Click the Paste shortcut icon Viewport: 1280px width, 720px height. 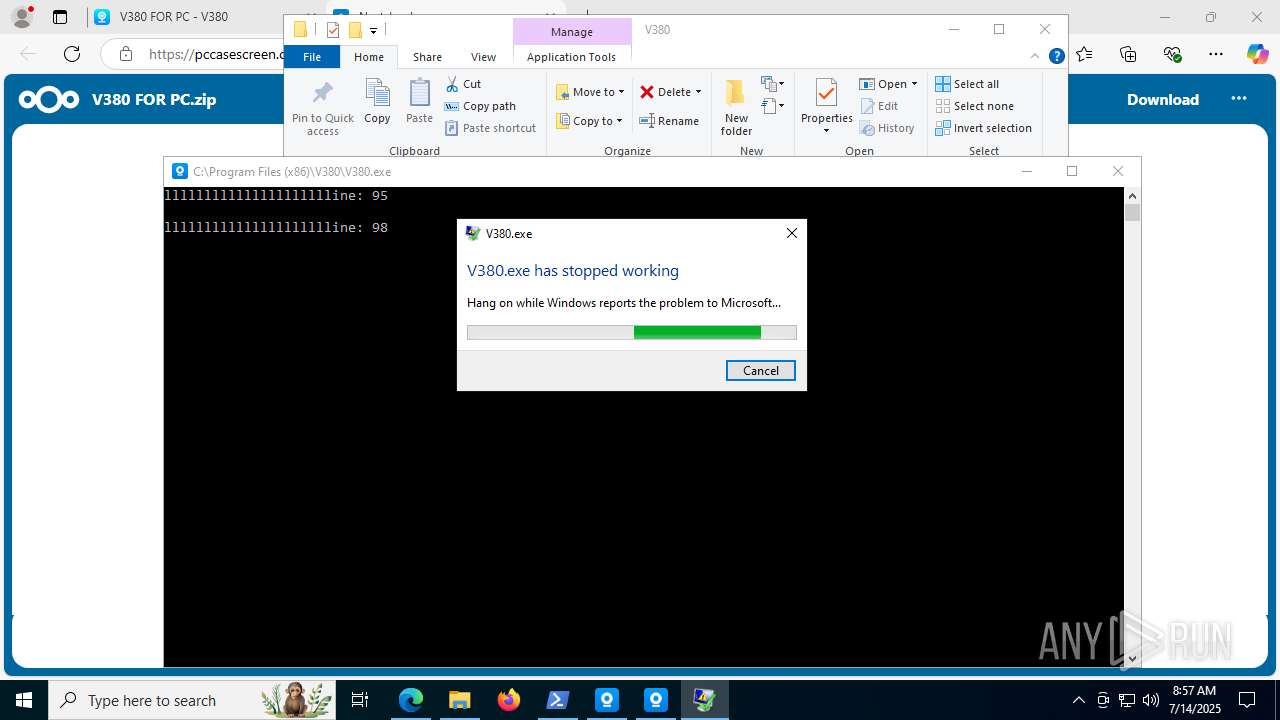(452, 128)
